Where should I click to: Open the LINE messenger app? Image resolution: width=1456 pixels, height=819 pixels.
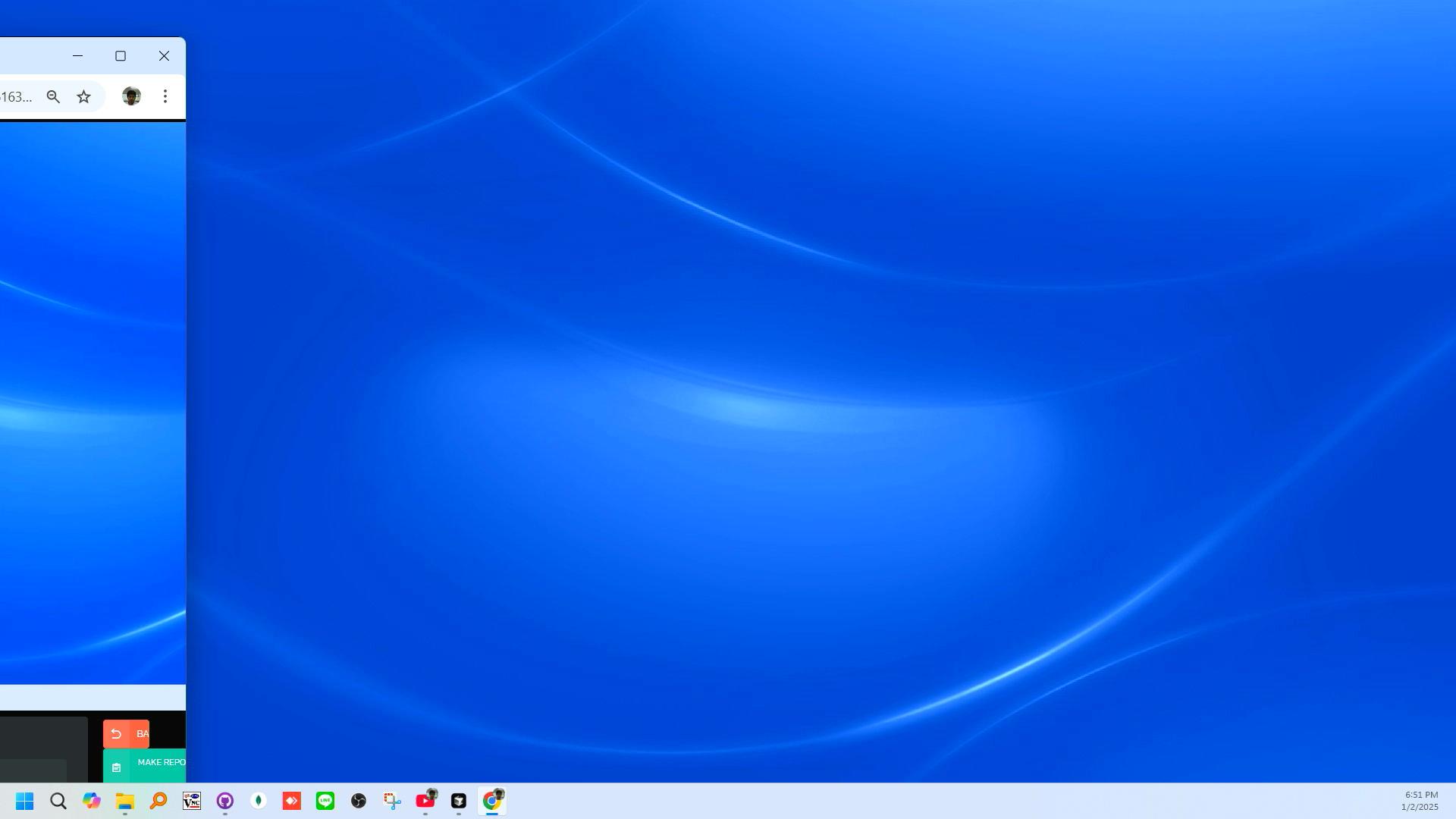325,801
